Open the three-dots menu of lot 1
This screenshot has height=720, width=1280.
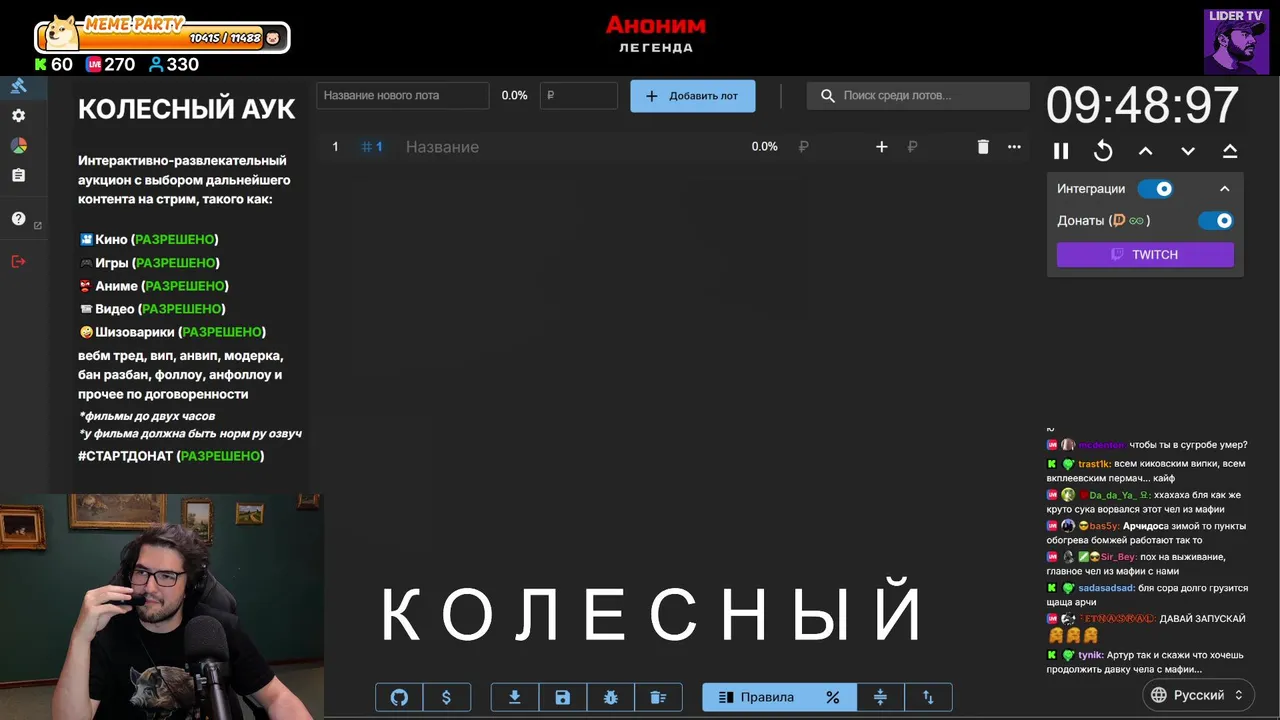pos(1014,147)
